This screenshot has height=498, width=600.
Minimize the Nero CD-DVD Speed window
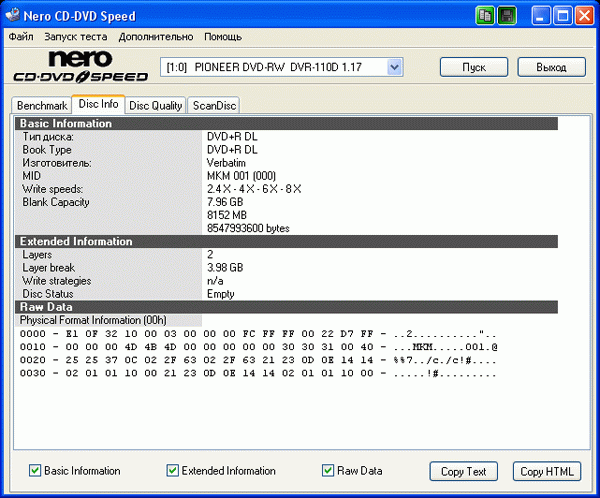click(540, 16)
